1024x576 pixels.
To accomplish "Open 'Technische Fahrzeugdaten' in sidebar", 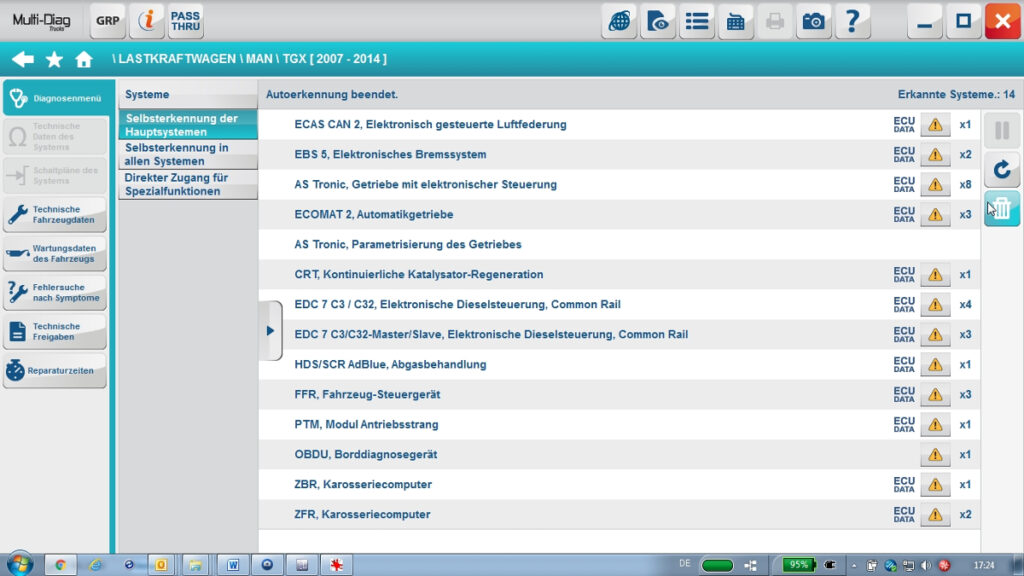I will (x=55, y=214).
